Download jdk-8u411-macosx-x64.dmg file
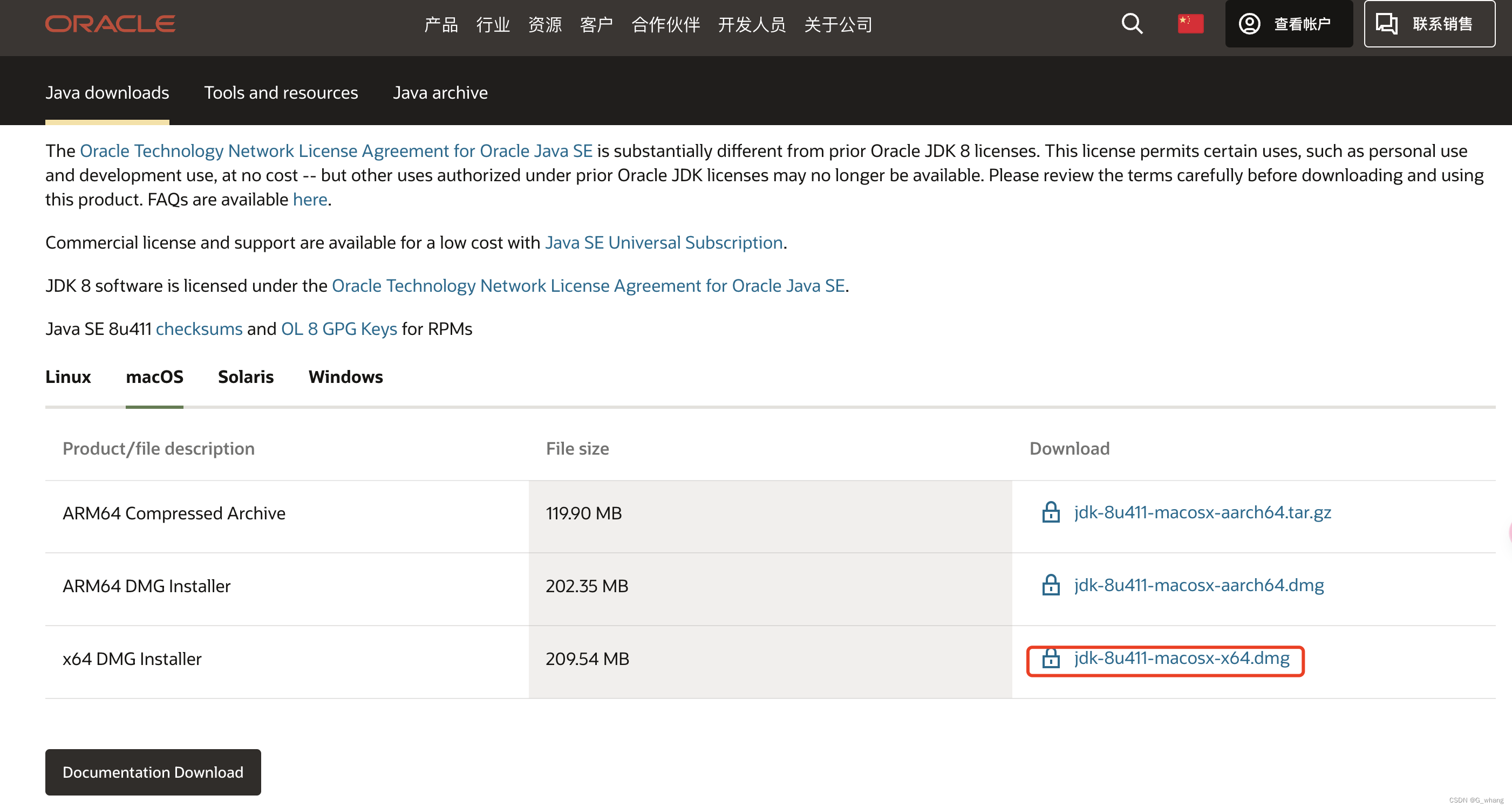 [1180, 657]
